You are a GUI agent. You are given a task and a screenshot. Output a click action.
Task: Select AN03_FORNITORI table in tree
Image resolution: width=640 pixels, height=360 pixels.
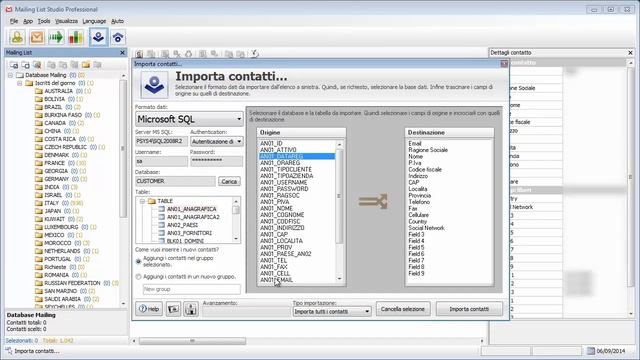coord(189,233)
